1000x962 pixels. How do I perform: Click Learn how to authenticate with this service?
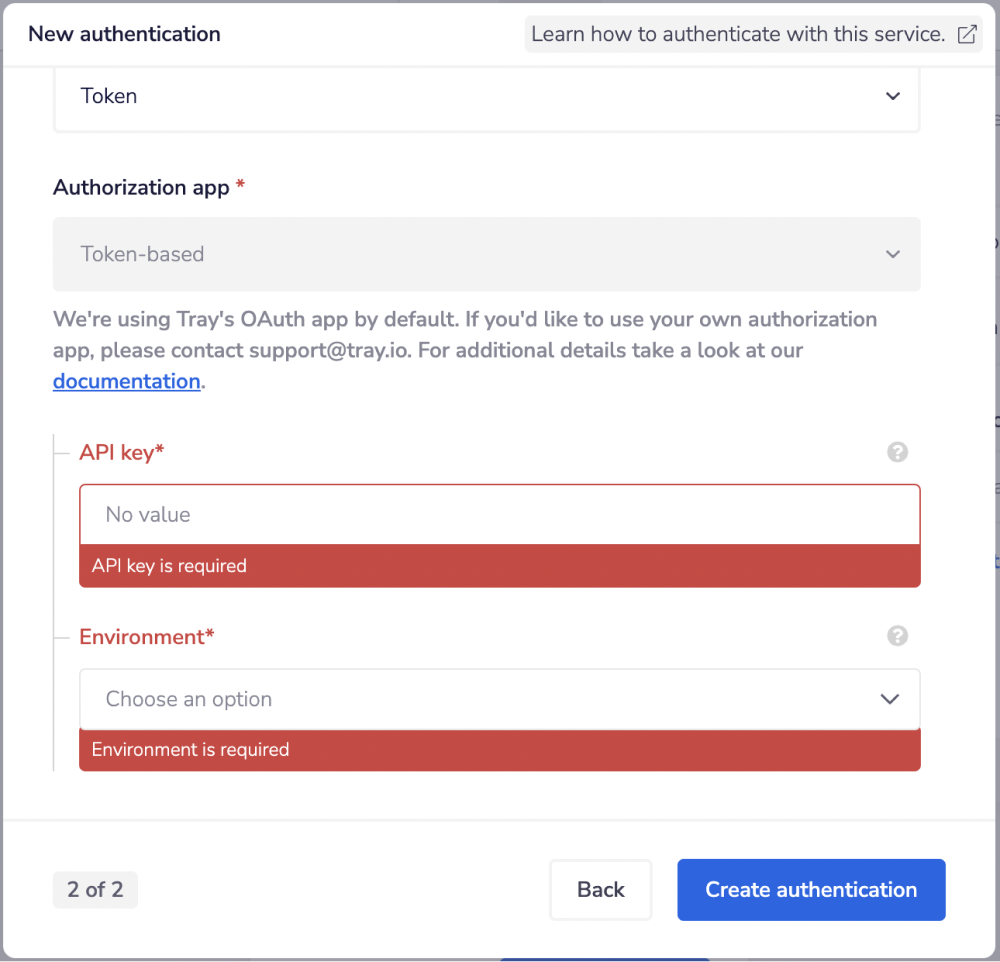click(740, 33)
